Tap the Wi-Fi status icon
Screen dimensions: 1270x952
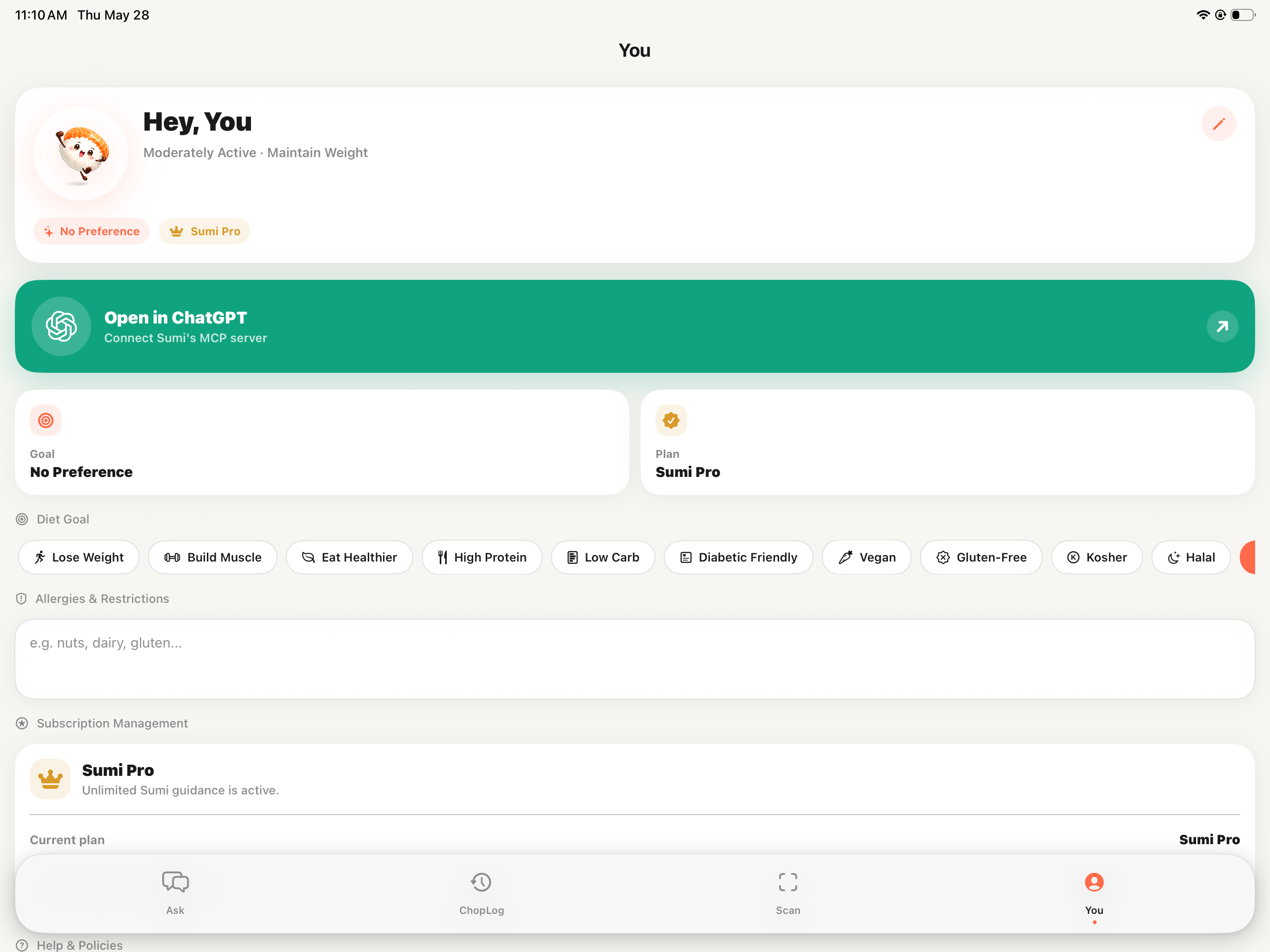click(1203, 15)
